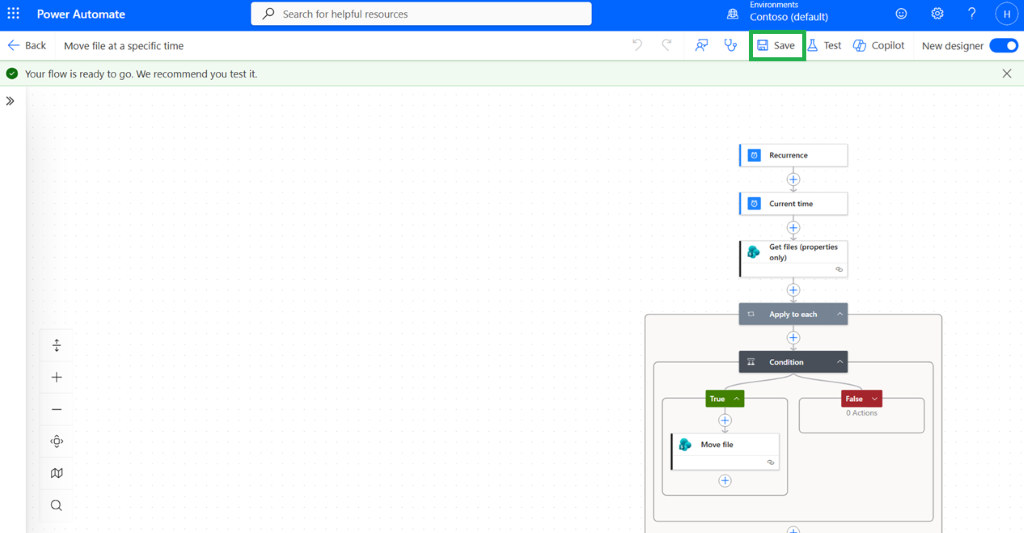Go back with the Back button
The height and width of the screenshot is (533, 1024).
point(27,46)
